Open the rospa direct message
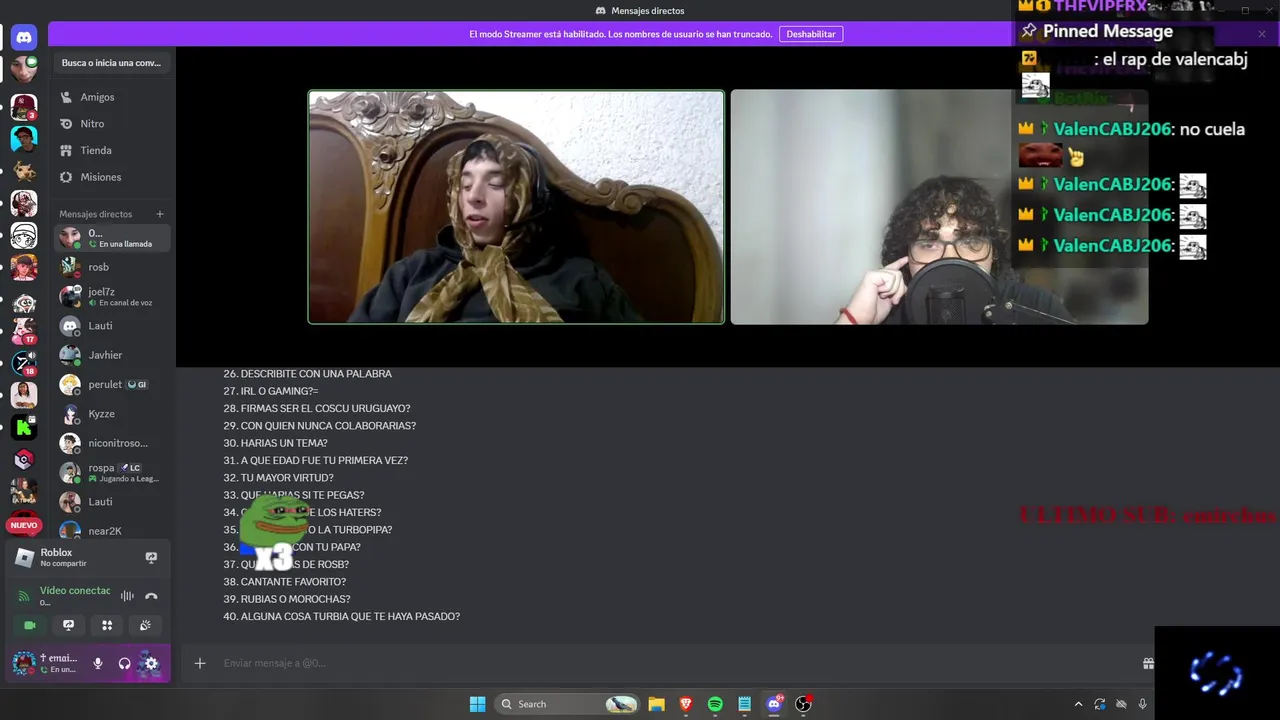 point(111,472)
